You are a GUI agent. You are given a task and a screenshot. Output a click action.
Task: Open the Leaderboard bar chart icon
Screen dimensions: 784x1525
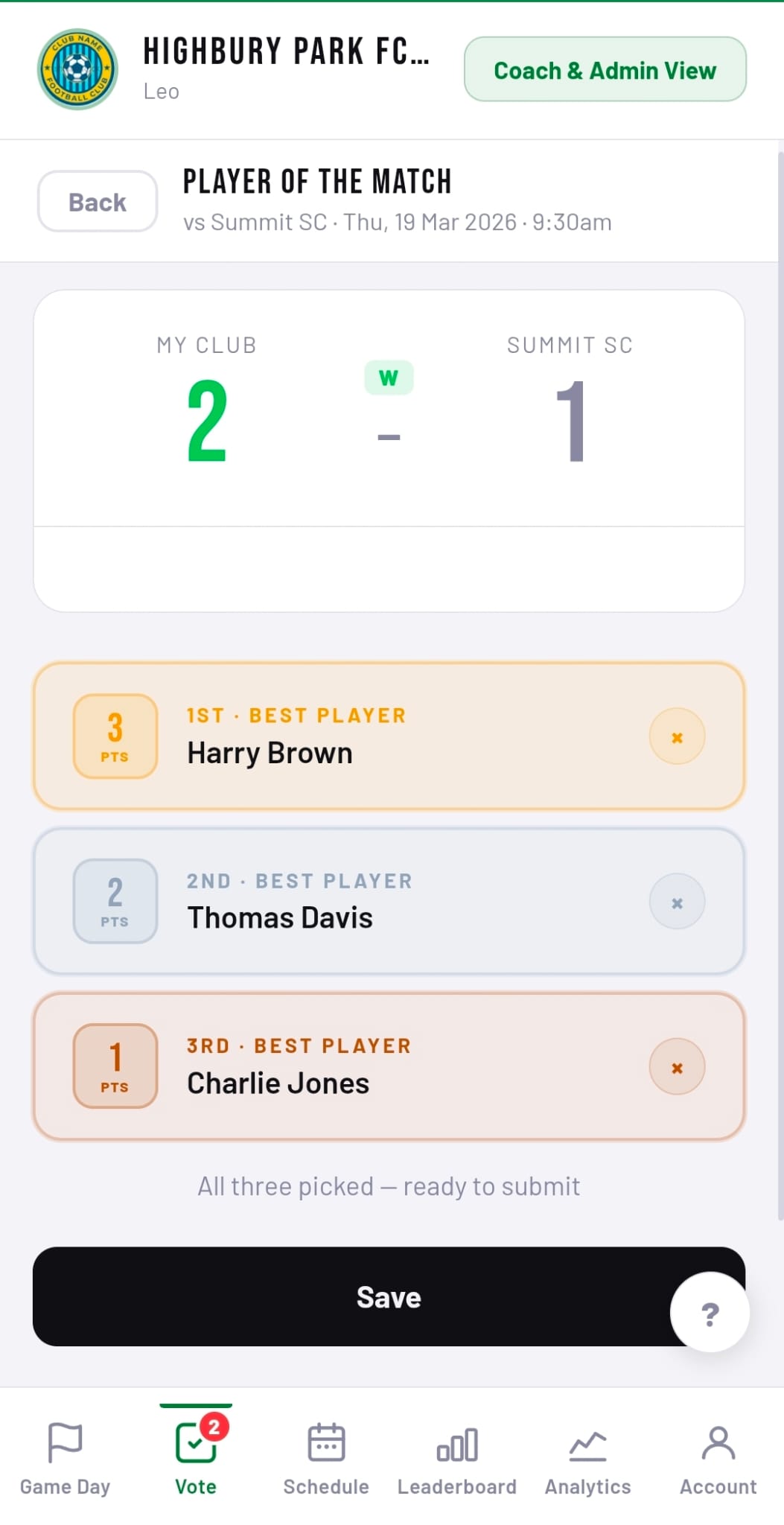point(456,1445)
